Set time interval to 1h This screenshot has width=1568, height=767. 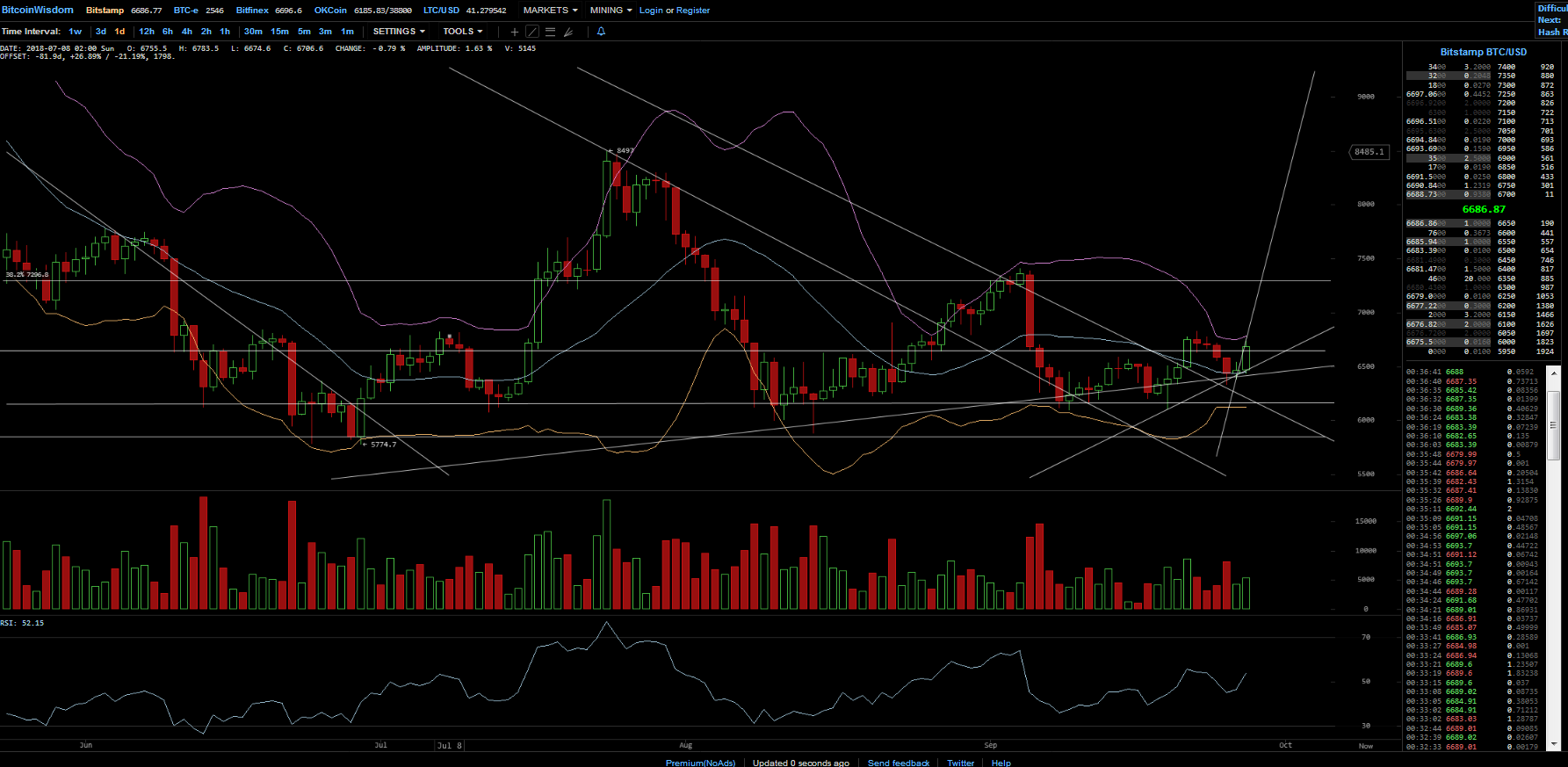pyautogui.click(x=225, y=32)
